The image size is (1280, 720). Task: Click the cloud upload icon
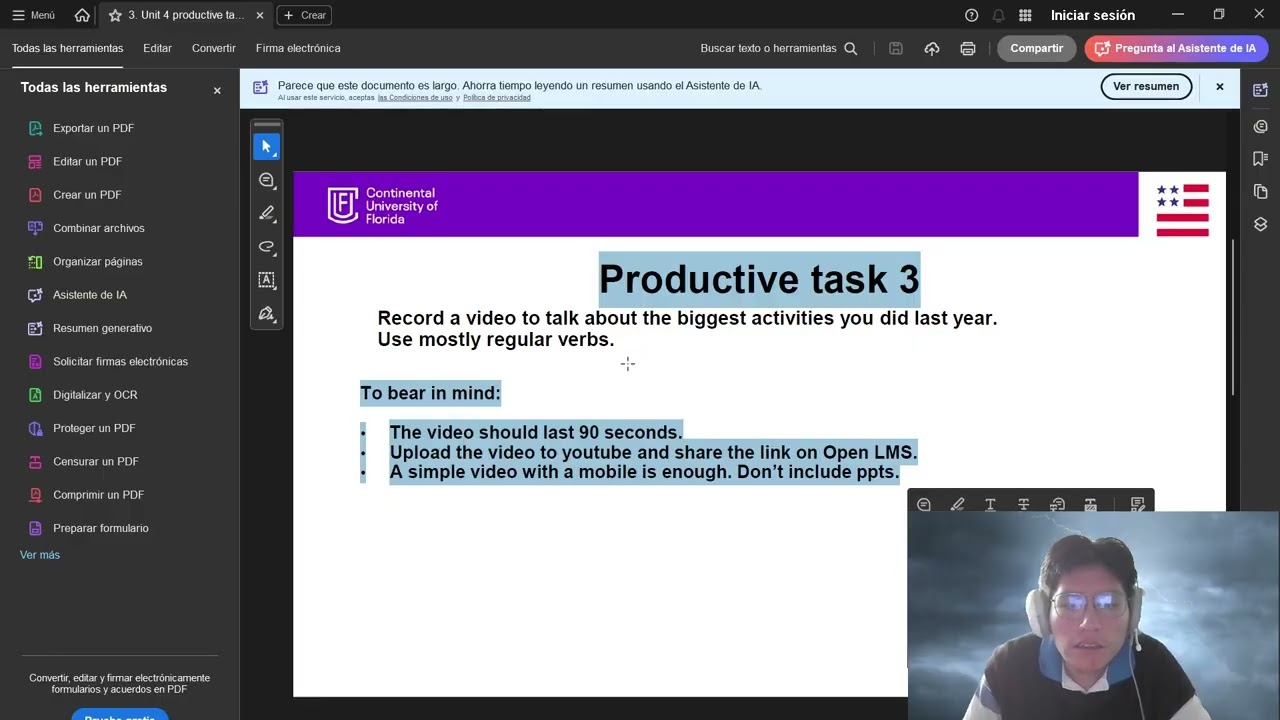[932, 48]
